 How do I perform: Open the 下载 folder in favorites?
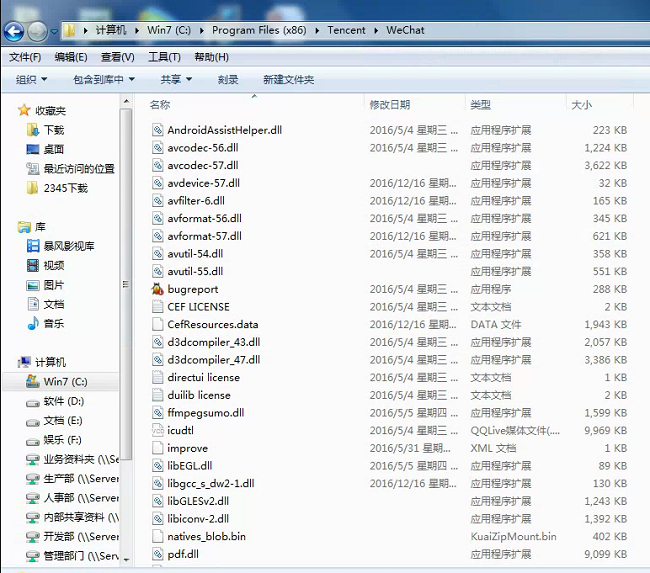54,130
